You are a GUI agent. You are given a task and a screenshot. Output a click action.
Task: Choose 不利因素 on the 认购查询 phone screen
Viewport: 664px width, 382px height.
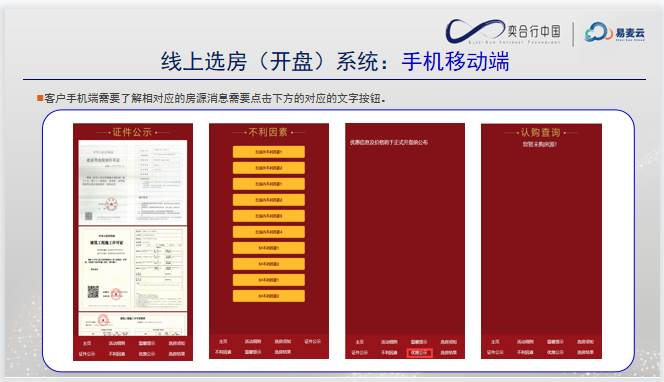[525, 352]
